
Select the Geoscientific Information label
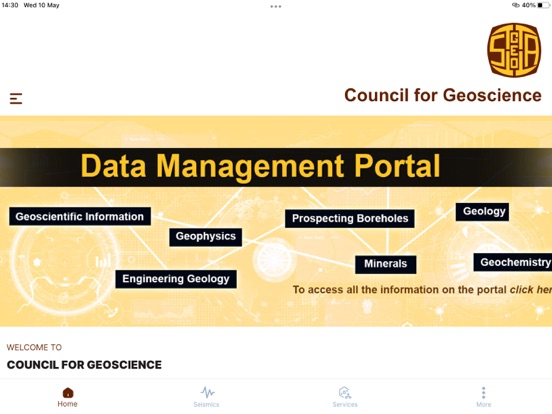80,217
